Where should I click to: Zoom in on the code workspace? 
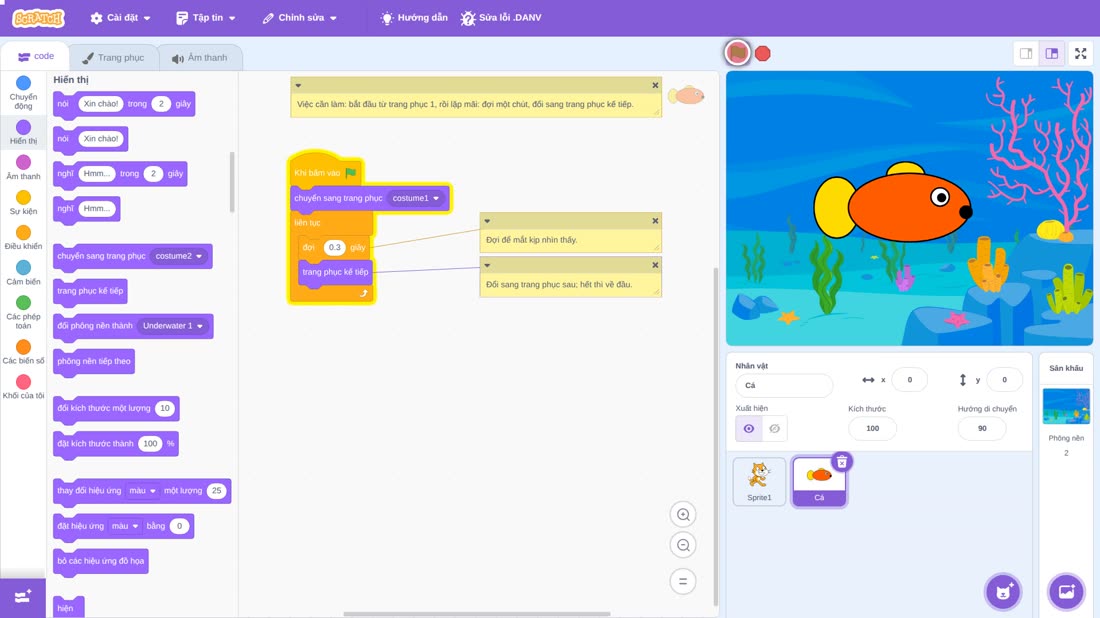(x=683, y=515)
